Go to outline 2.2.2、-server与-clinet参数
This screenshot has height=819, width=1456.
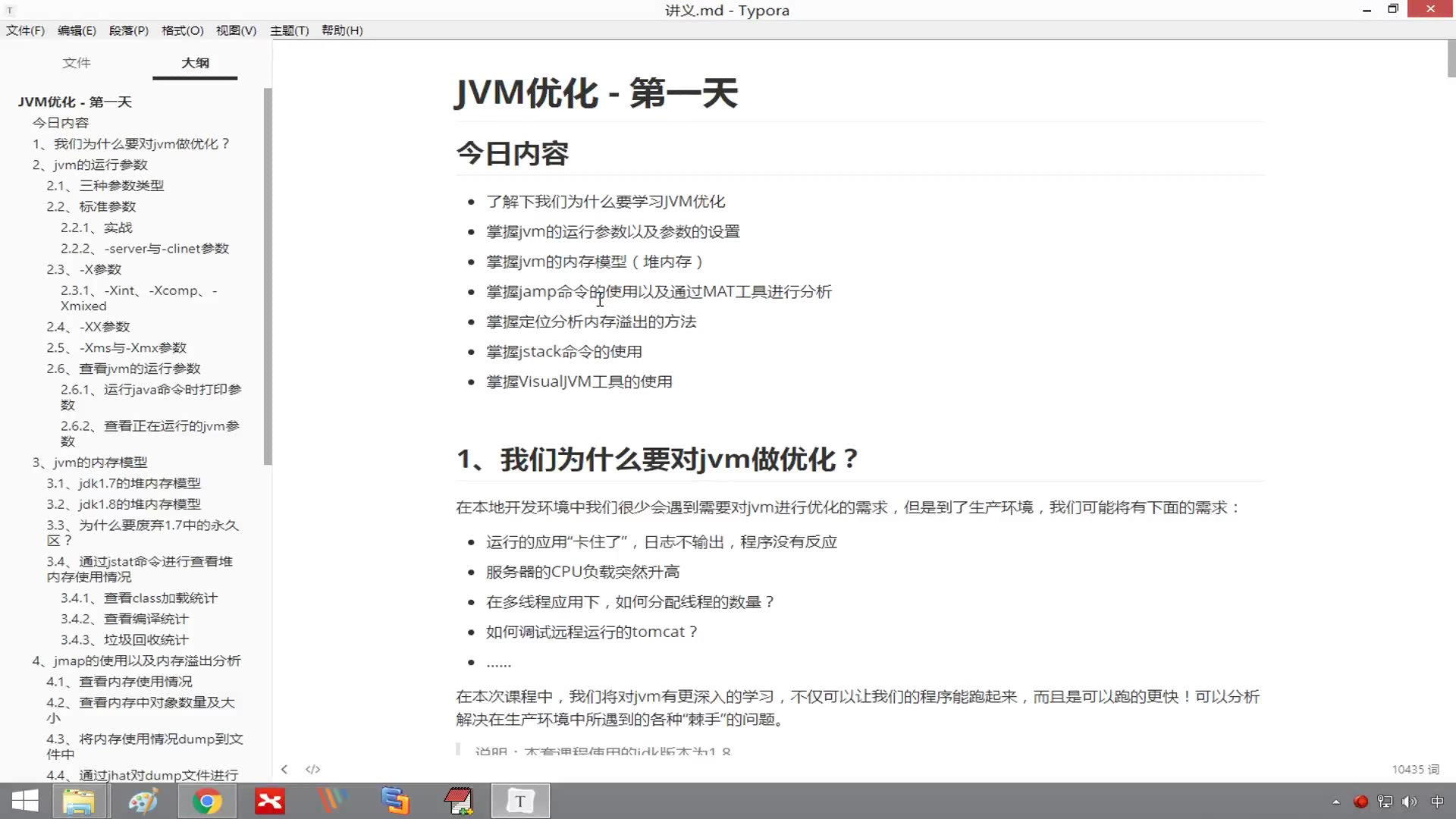tap(145, 249)
